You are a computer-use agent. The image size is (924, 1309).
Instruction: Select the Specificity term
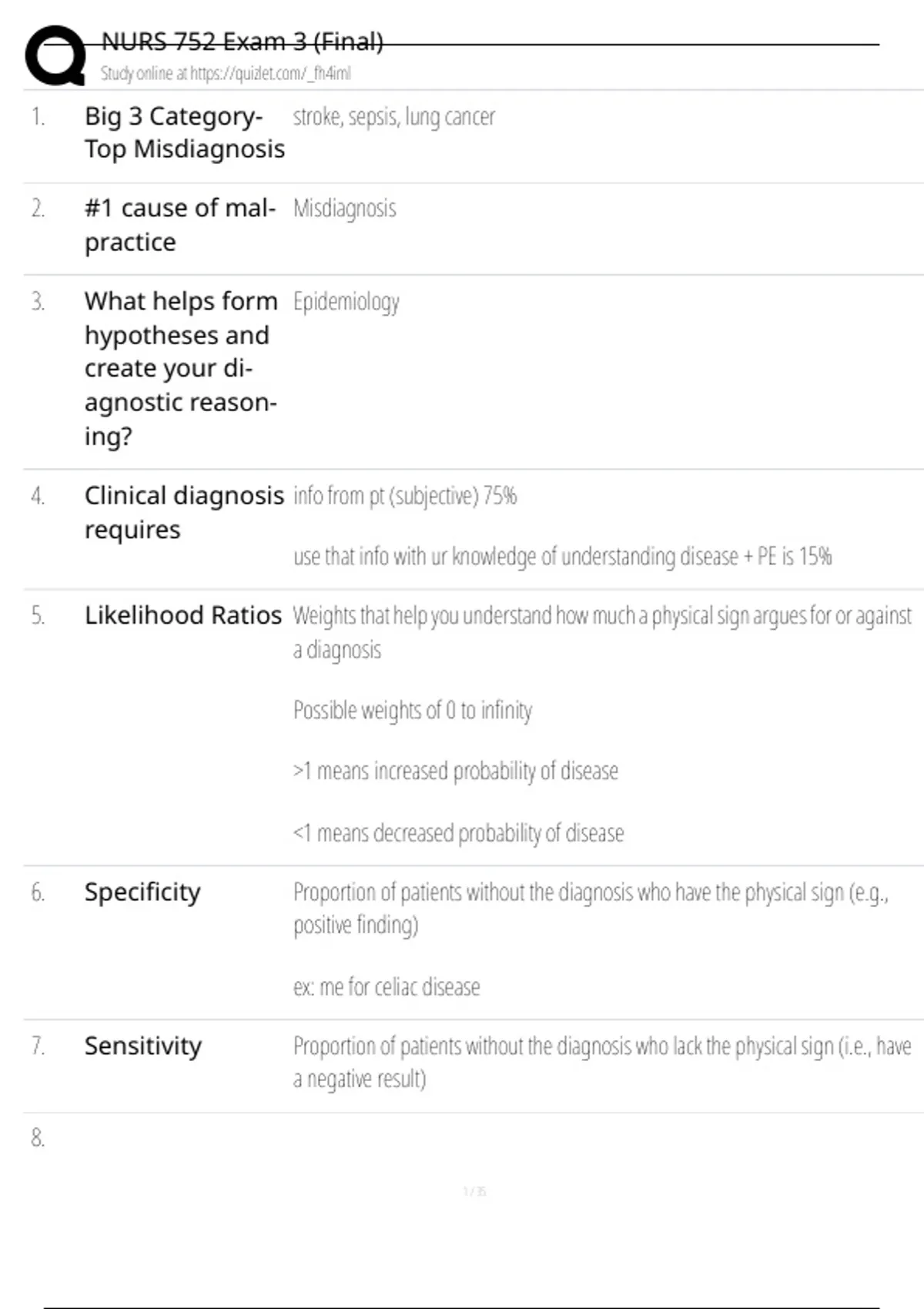tap(142, 892)
